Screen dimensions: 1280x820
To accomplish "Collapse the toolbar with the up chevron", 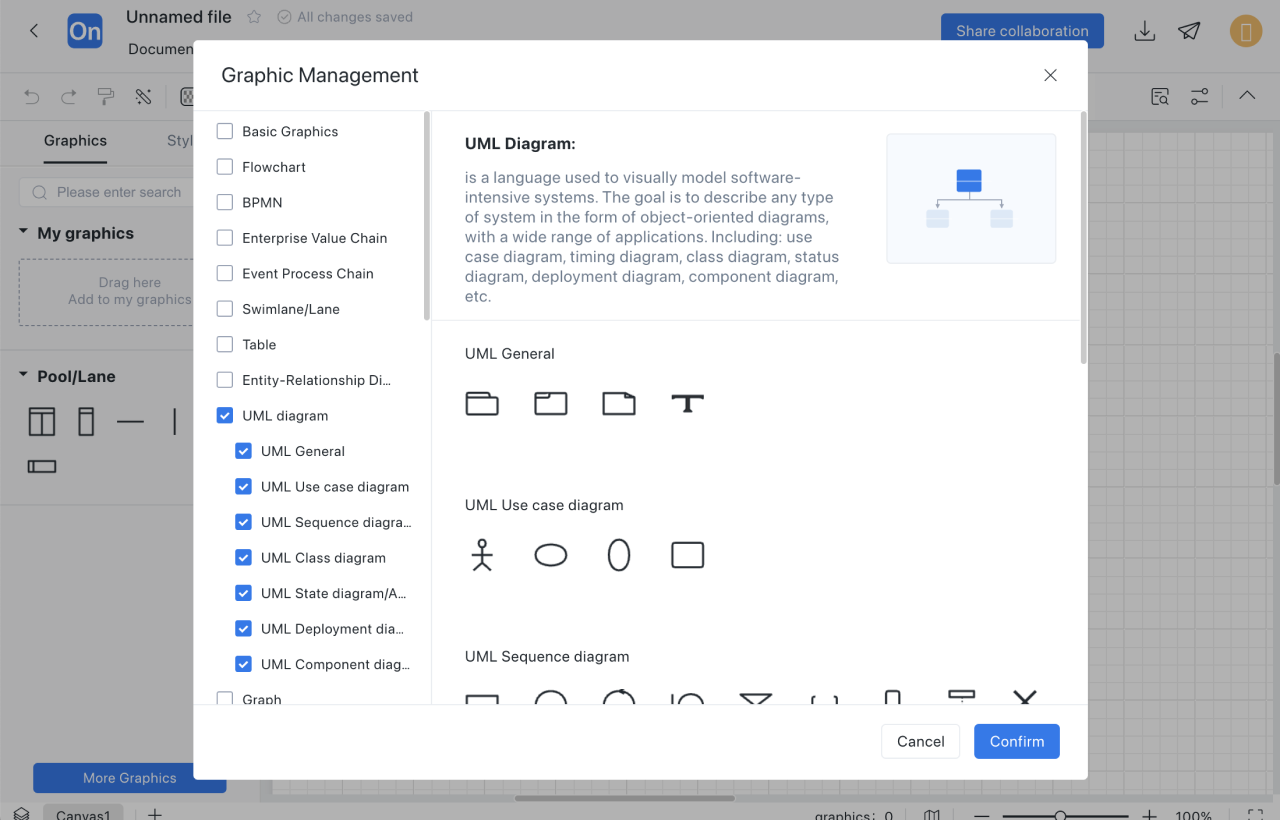I will (1247, 96).
